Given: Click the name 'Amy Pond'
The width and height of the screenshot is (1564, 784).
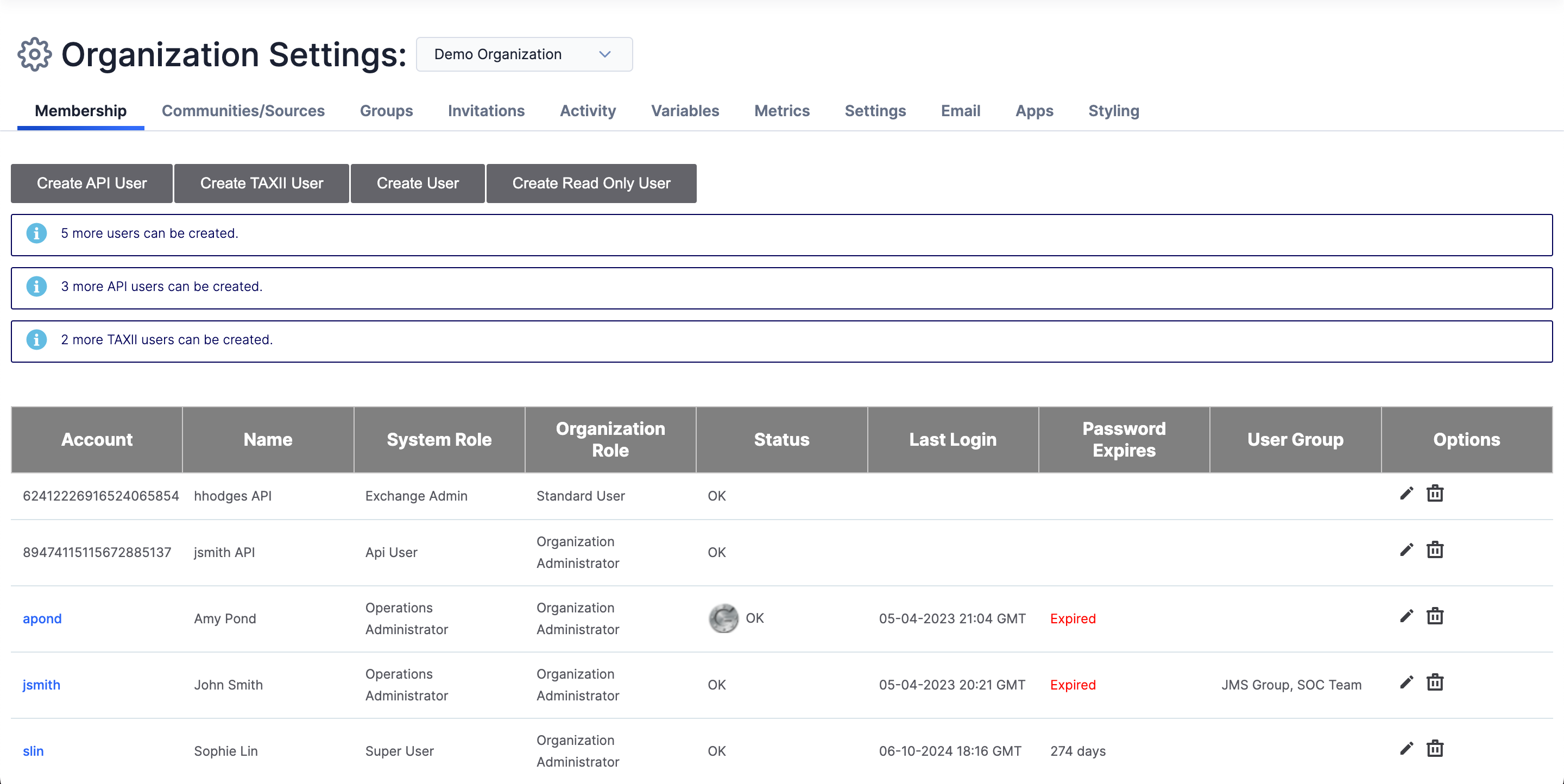Looking at the screenshot, I should 225,618.
